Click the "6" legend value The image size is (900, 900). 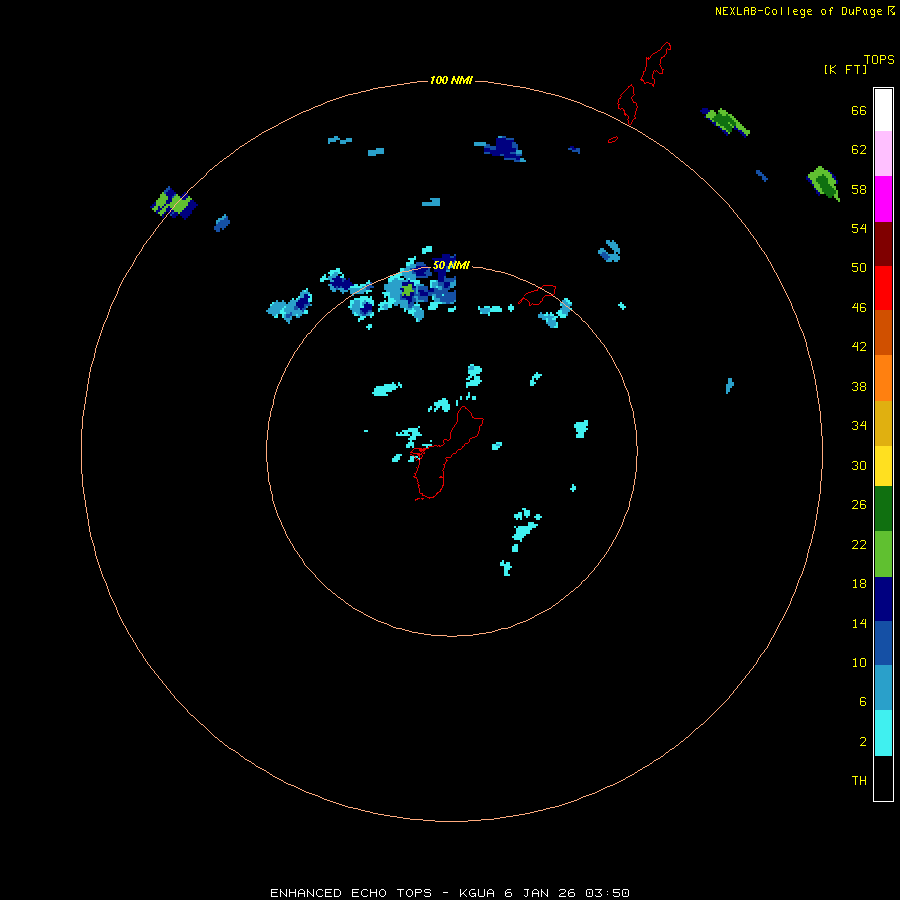click(863, 701)
